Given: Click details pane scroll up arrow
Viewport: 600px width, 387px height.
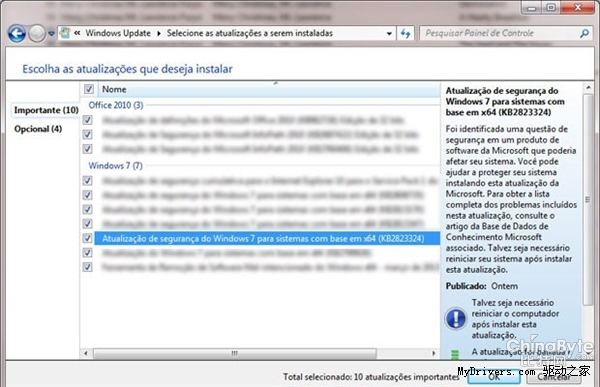Looking at the screenshot, I should pyautogui.click(x=589, y=88).
